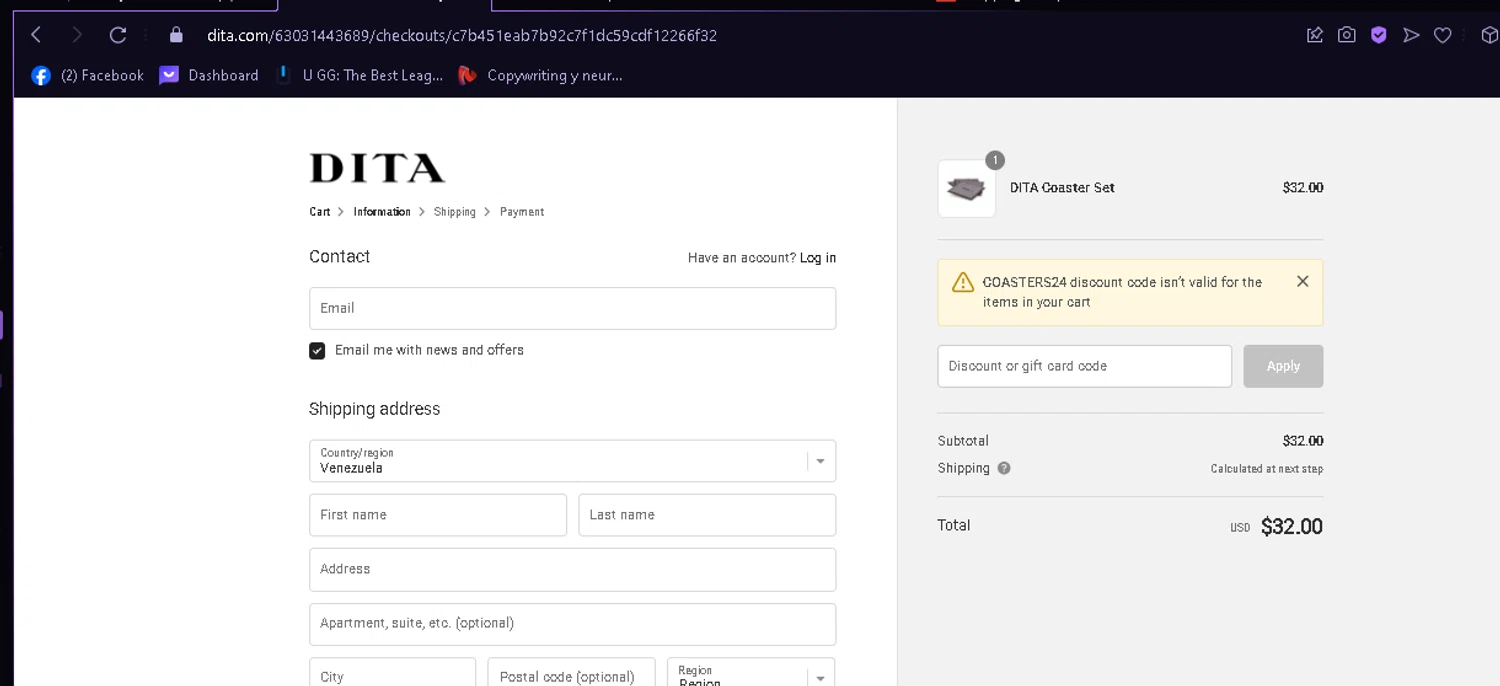This screenshot has width=1500, height=686.
Task: Click the DITA logo
Action: point(377,168)
